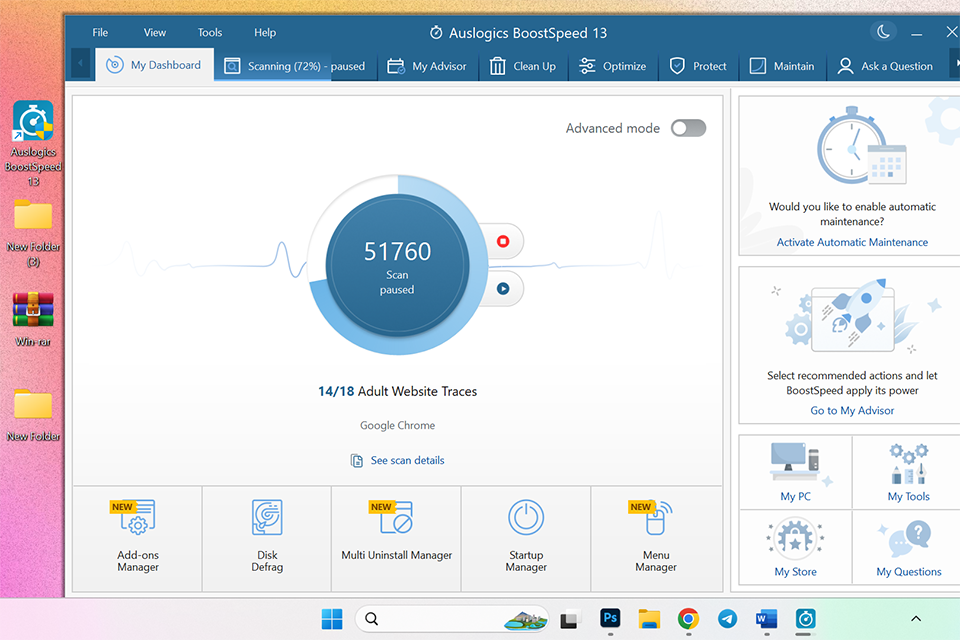Click the See scan details link
Image resolution: width=960 pixels, height=640 pixels.
407,460
